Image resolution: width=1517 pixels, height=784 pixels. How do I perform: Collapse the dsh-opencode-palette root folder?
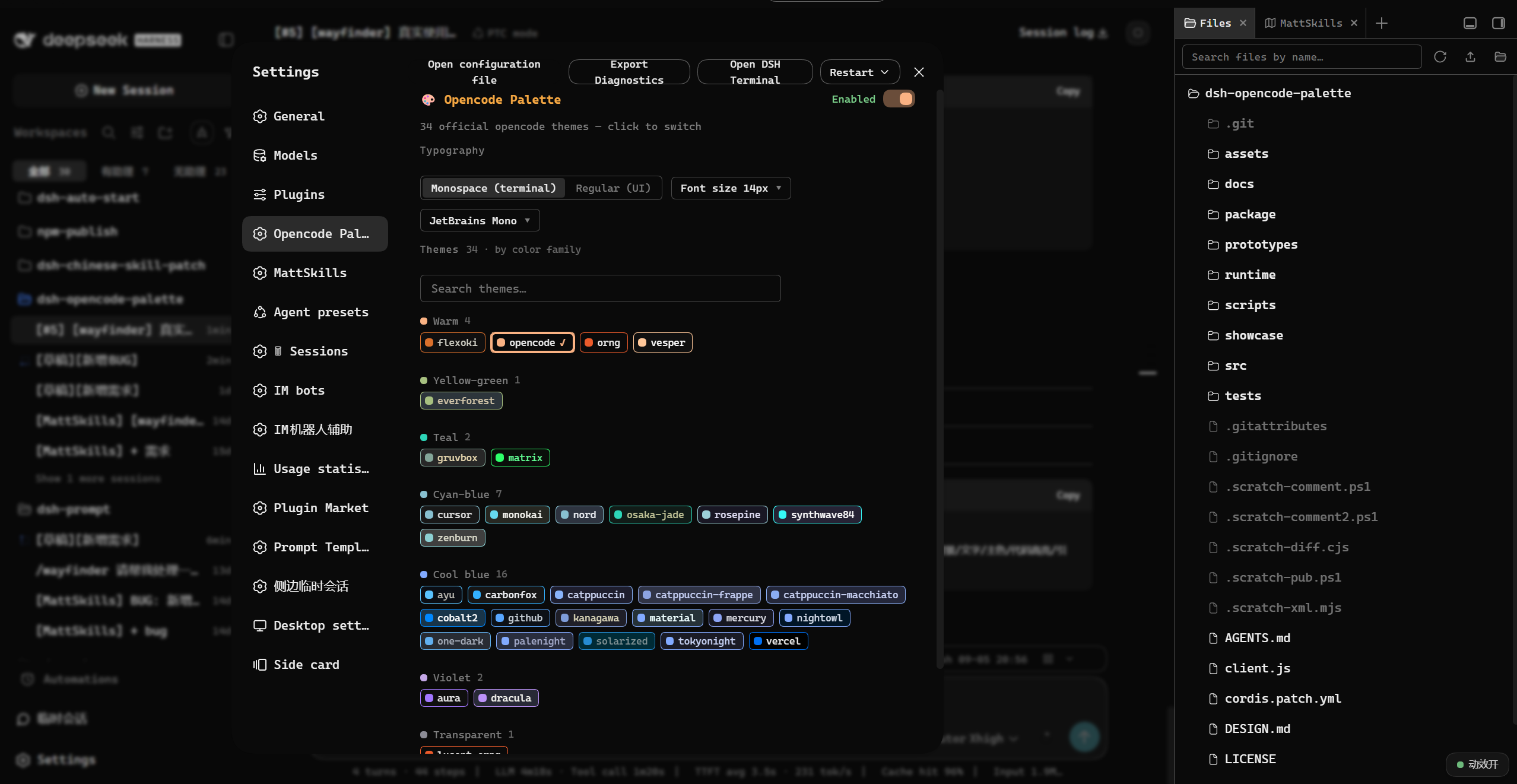click(1278, 93)
